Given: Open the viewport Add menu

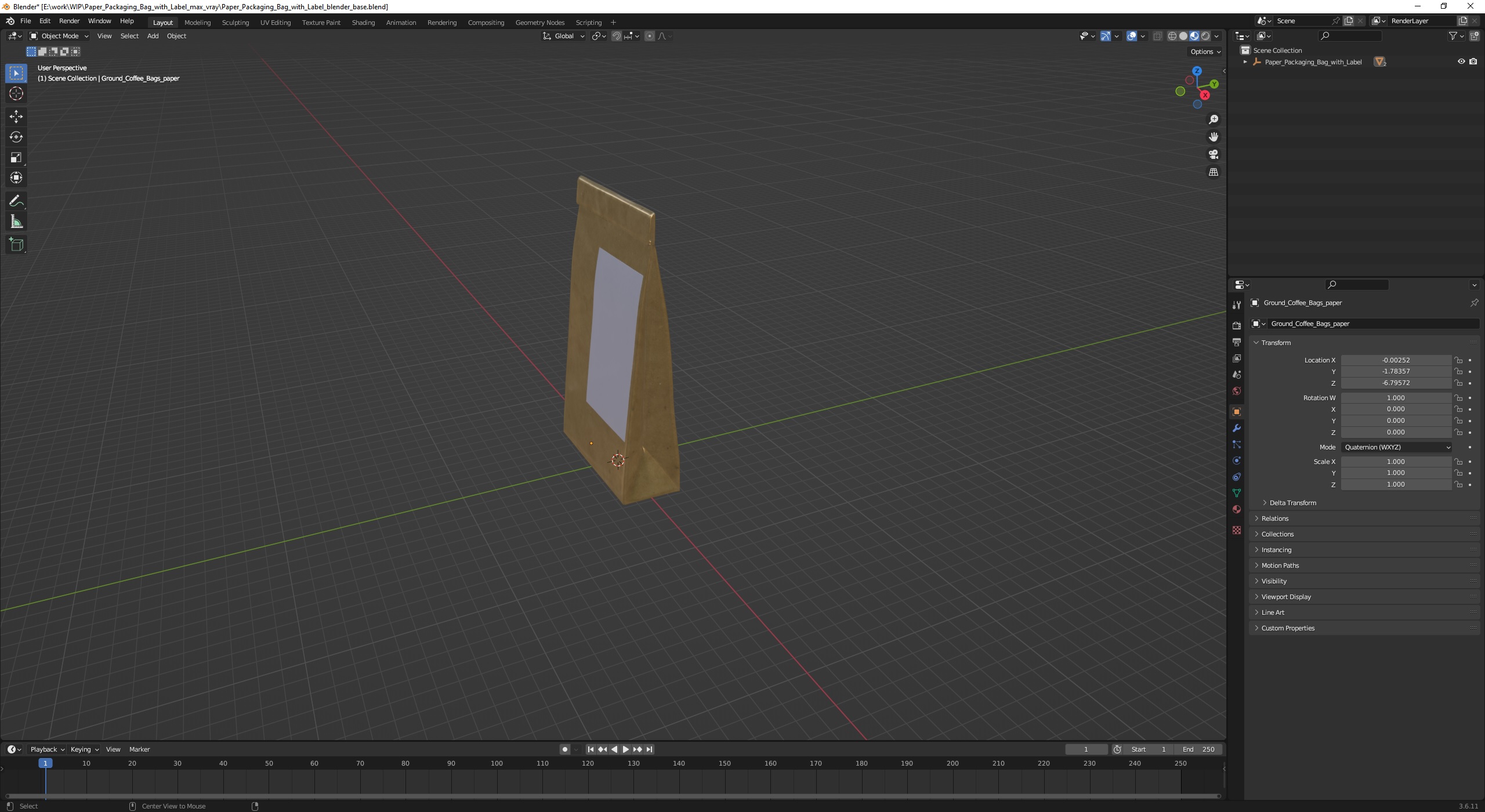Looking at the screenshot, I should tap(153, 36).
